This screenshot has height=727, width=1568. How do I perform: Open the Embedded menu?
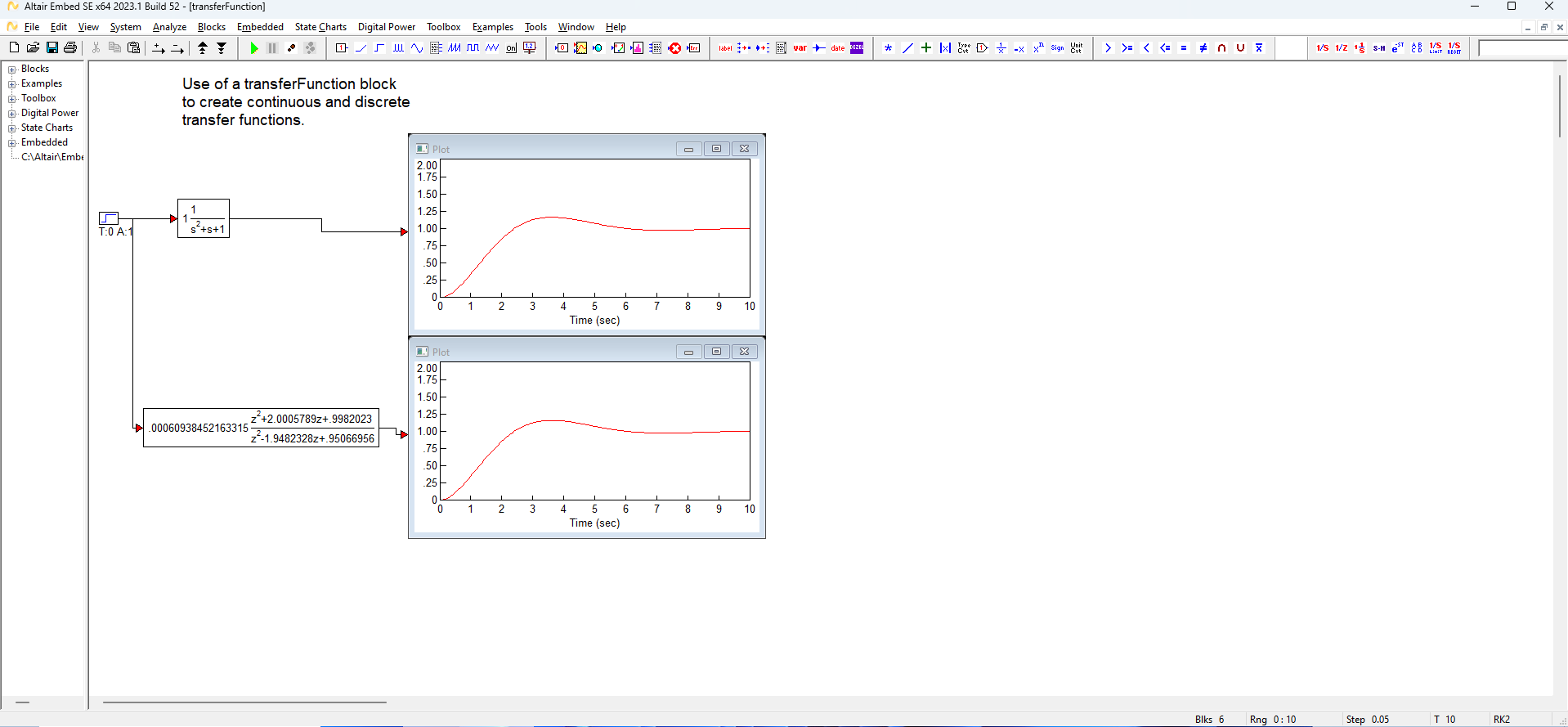tap(260, 27)
